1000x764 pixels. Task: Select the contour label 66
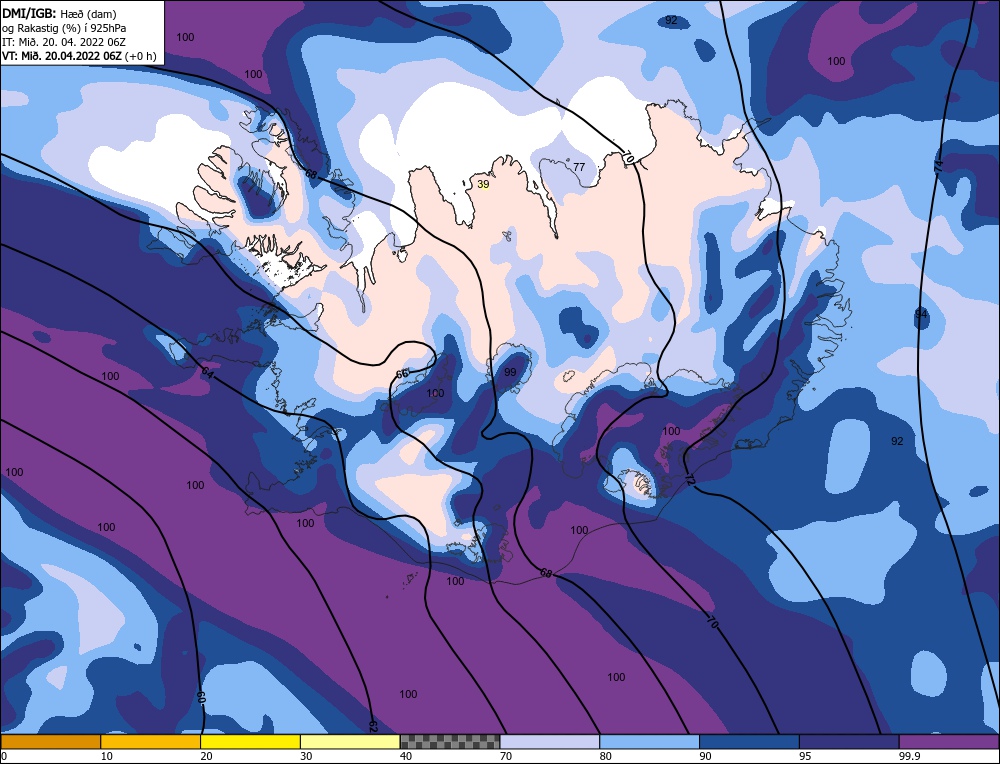pos(402,374)
